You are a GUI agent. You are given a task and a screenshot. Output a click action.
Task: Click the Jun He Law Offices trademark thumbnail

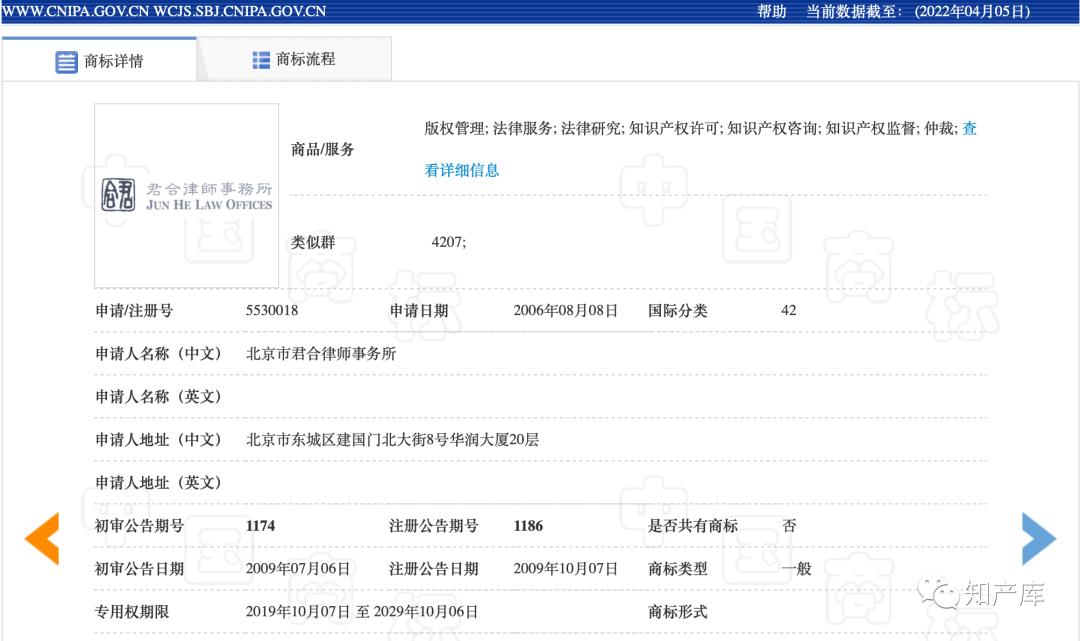point(186,196)
